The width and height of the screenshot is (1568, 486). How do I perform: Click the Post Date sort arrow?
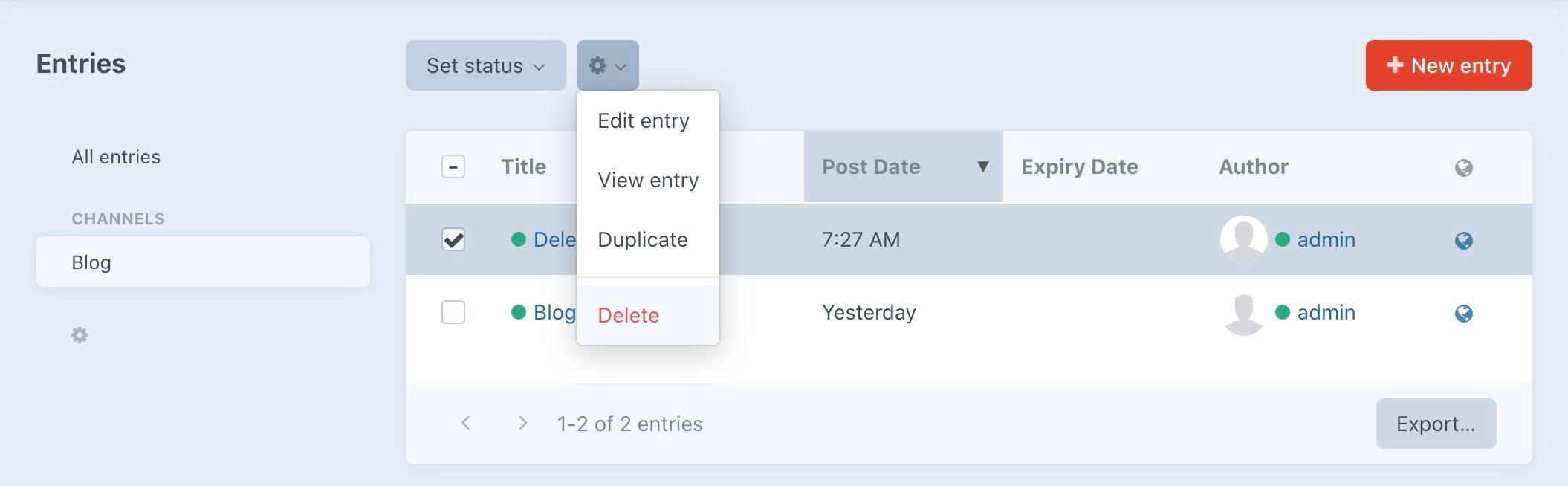tap(982, 166)
